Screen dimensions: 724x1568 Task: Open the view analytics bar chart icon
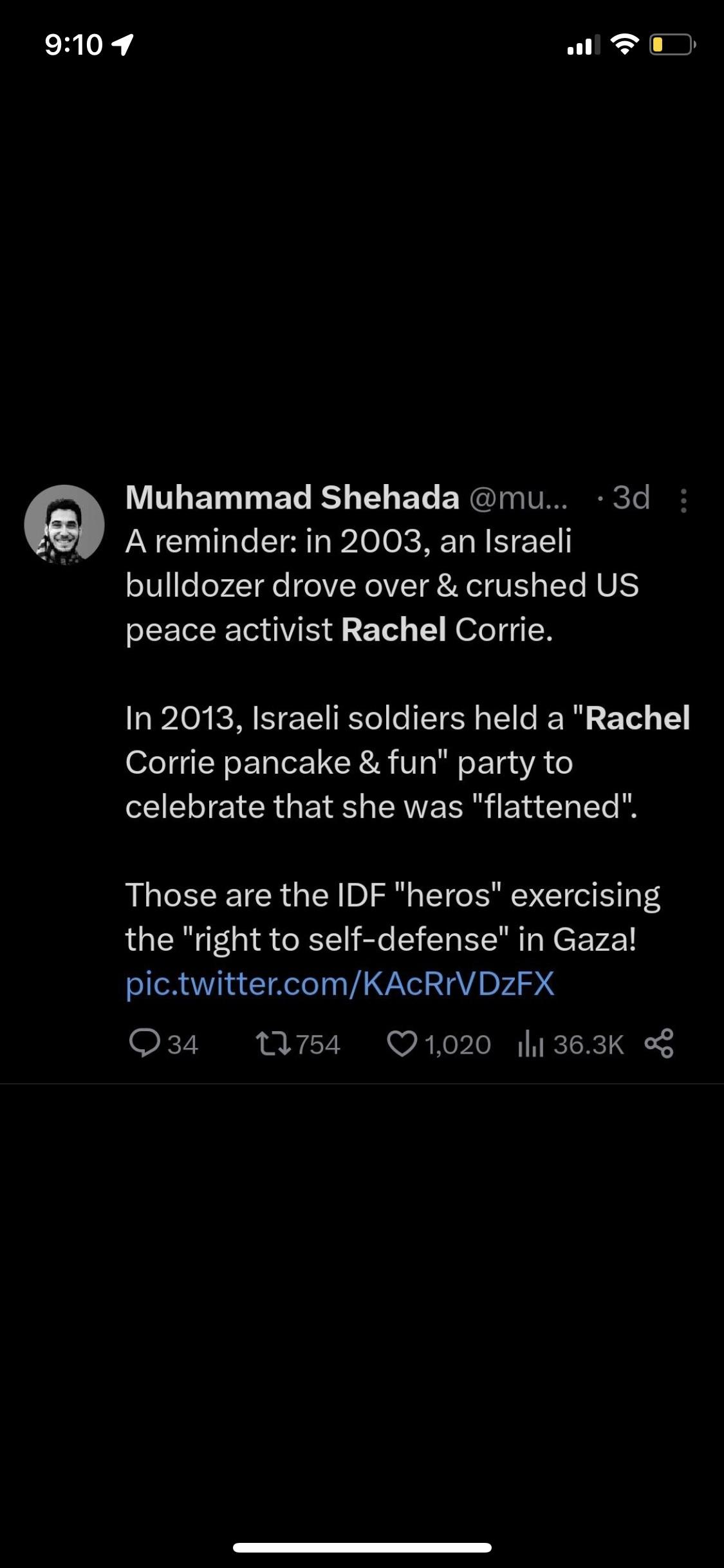point(530,1044)
